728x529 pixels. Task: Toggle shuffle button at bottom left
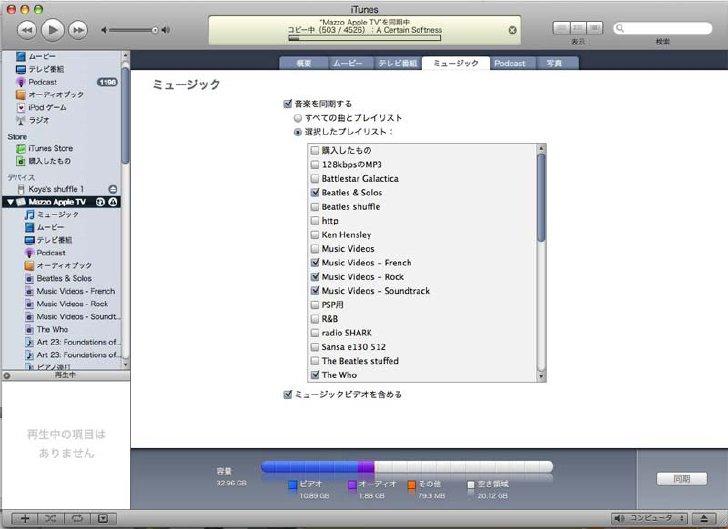[51, 519]
